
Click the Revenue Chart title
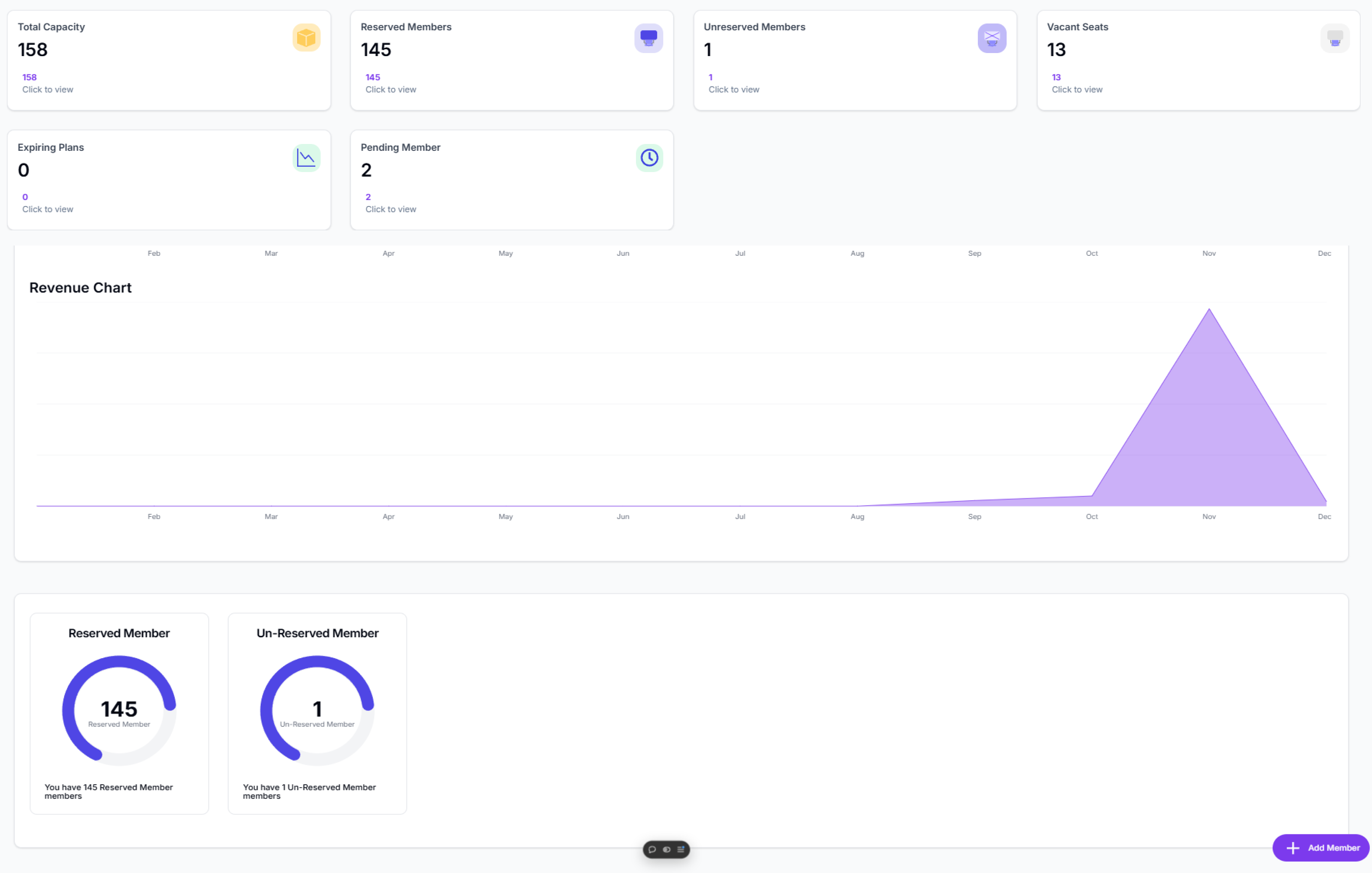coord(80,288)
